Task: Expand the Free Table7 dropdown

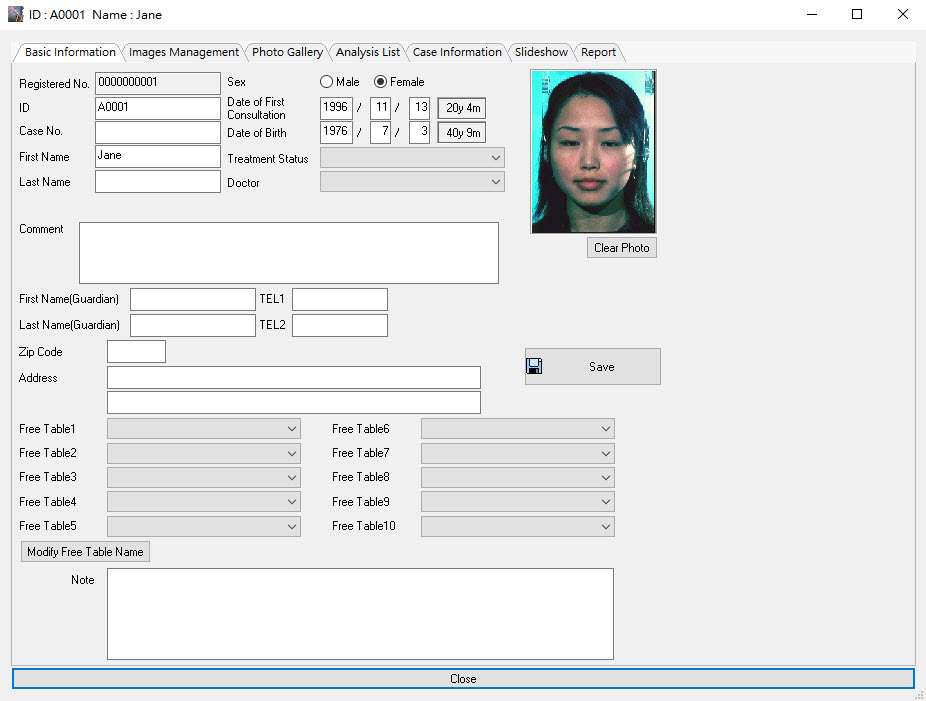Action: click(x=518, y=453)
